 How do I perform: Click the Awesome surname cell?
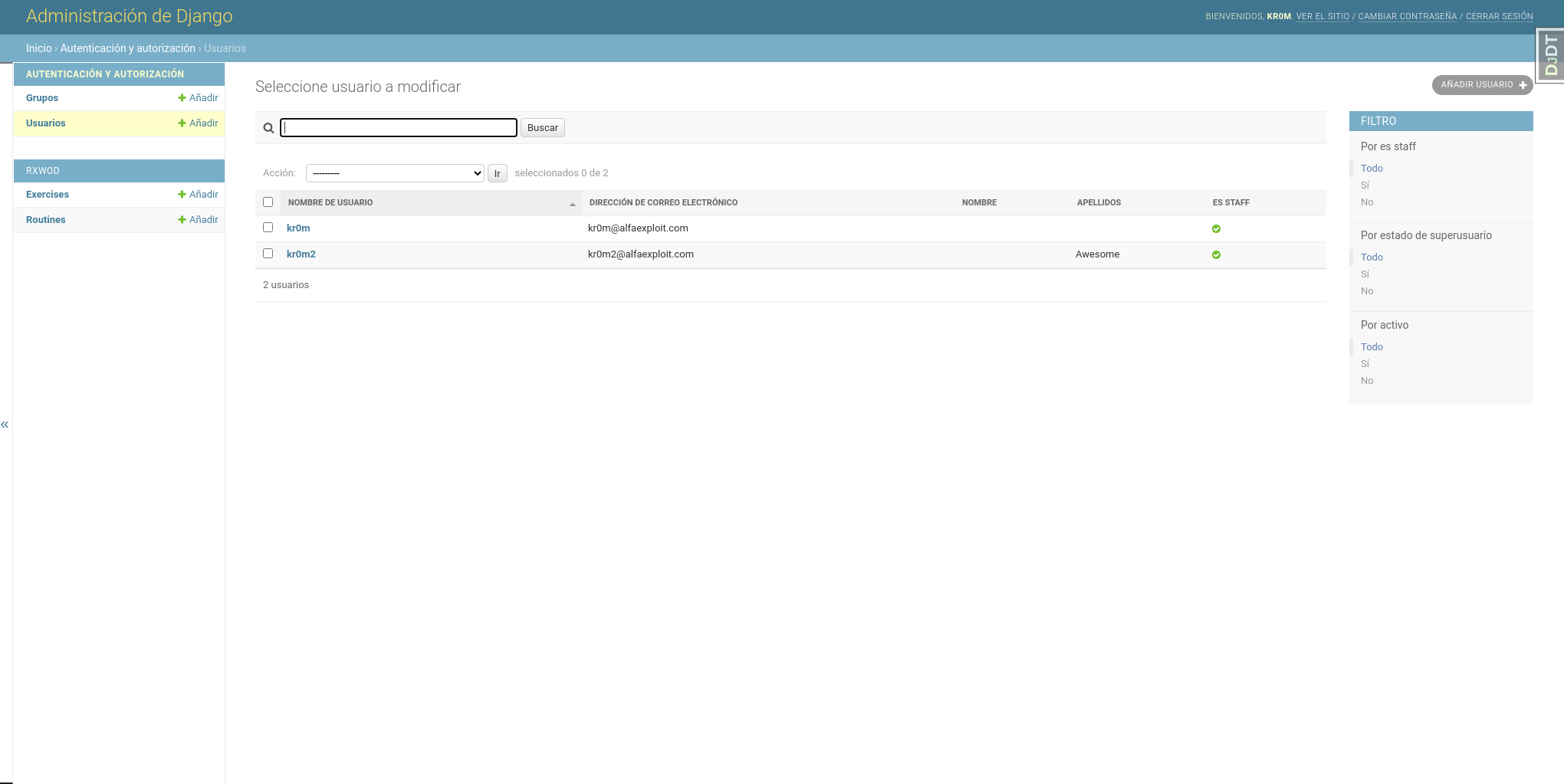[x=1097, y=254]
